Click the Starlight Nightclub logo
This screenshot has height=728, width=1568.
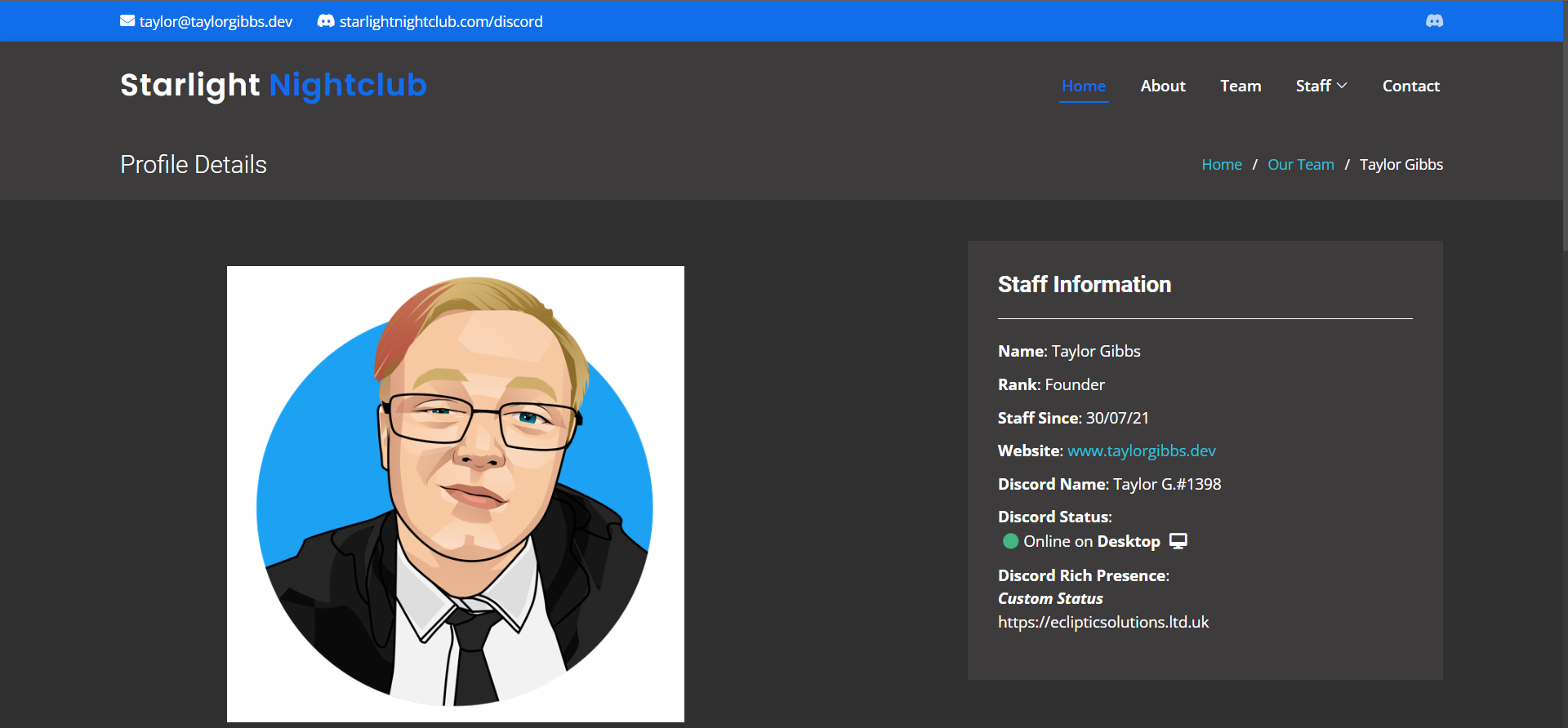[x=273, y=85]
